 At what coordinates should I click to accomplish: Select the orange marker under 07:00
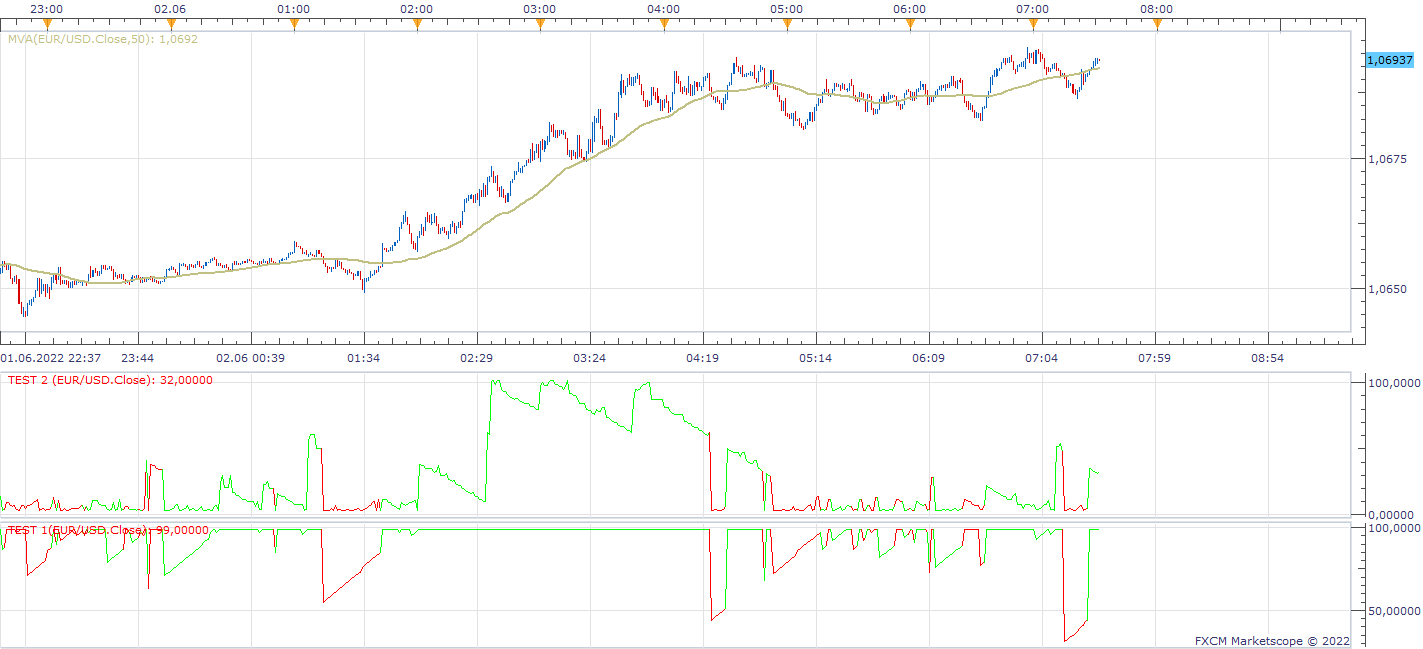tap(1033, 24)
